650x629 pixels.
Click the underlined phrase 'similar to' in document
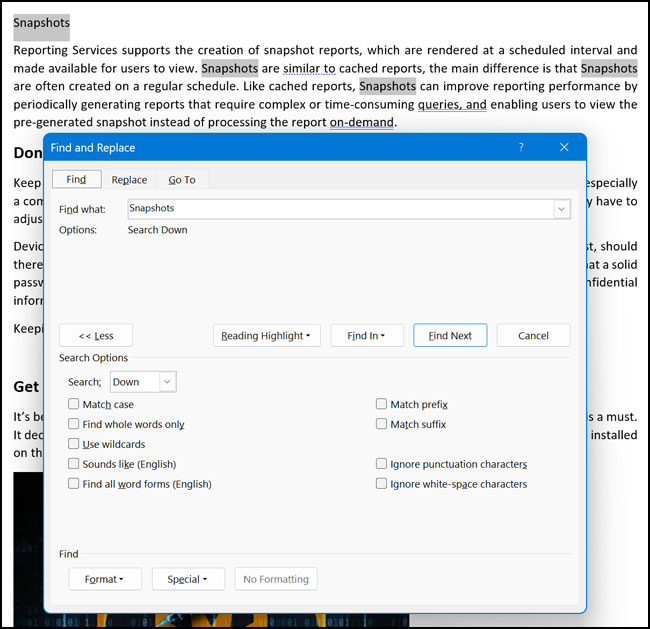coord(309,68)
